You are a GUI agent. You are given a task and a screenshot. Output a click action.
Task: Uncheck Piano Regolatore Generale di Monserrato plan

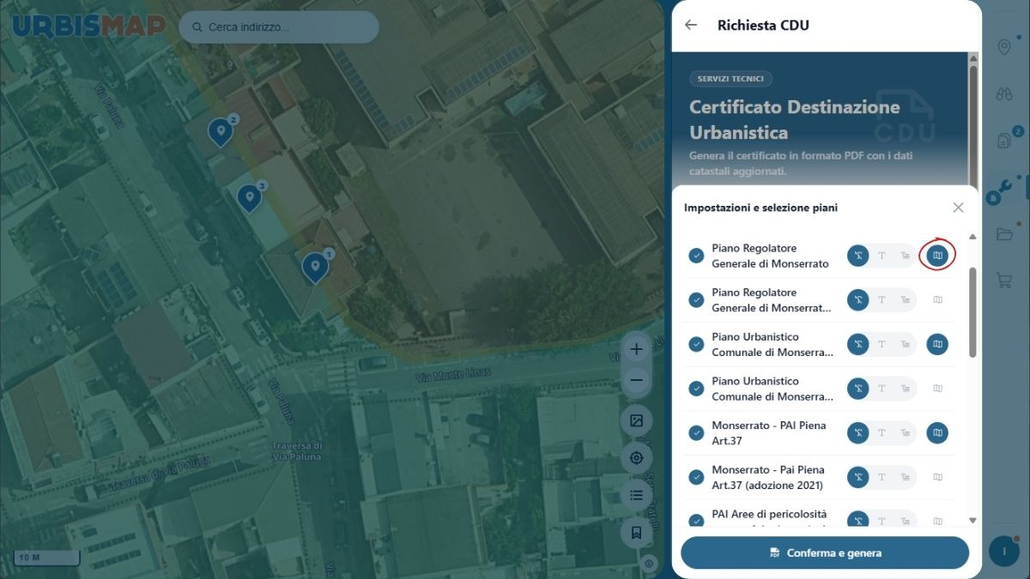(696, 256)
